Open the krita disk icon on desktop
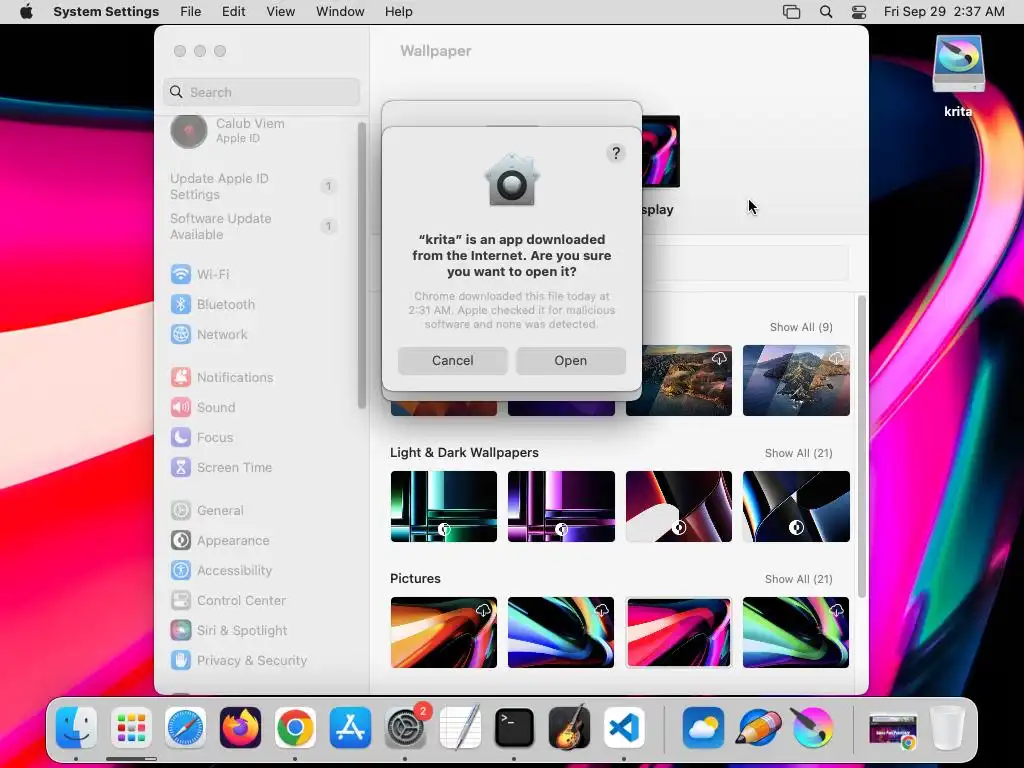Viewport: 1024px width, 768px height. pos(958,65)
